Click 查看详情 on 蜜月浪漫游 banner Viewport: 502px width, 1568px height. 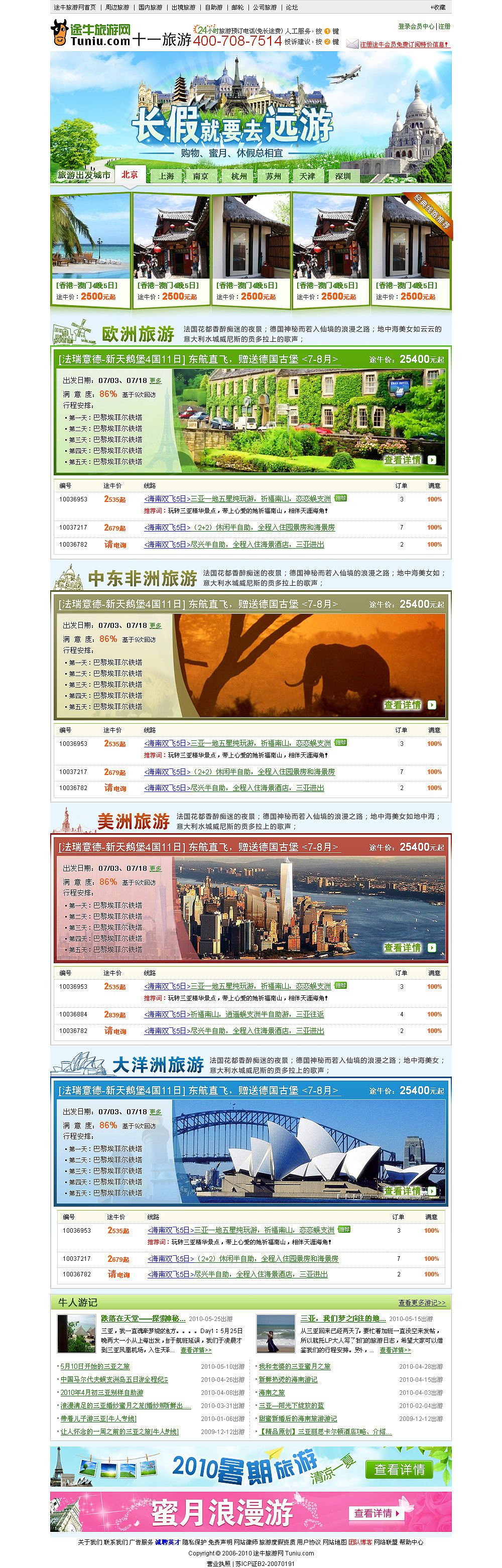pos(376,1513)
